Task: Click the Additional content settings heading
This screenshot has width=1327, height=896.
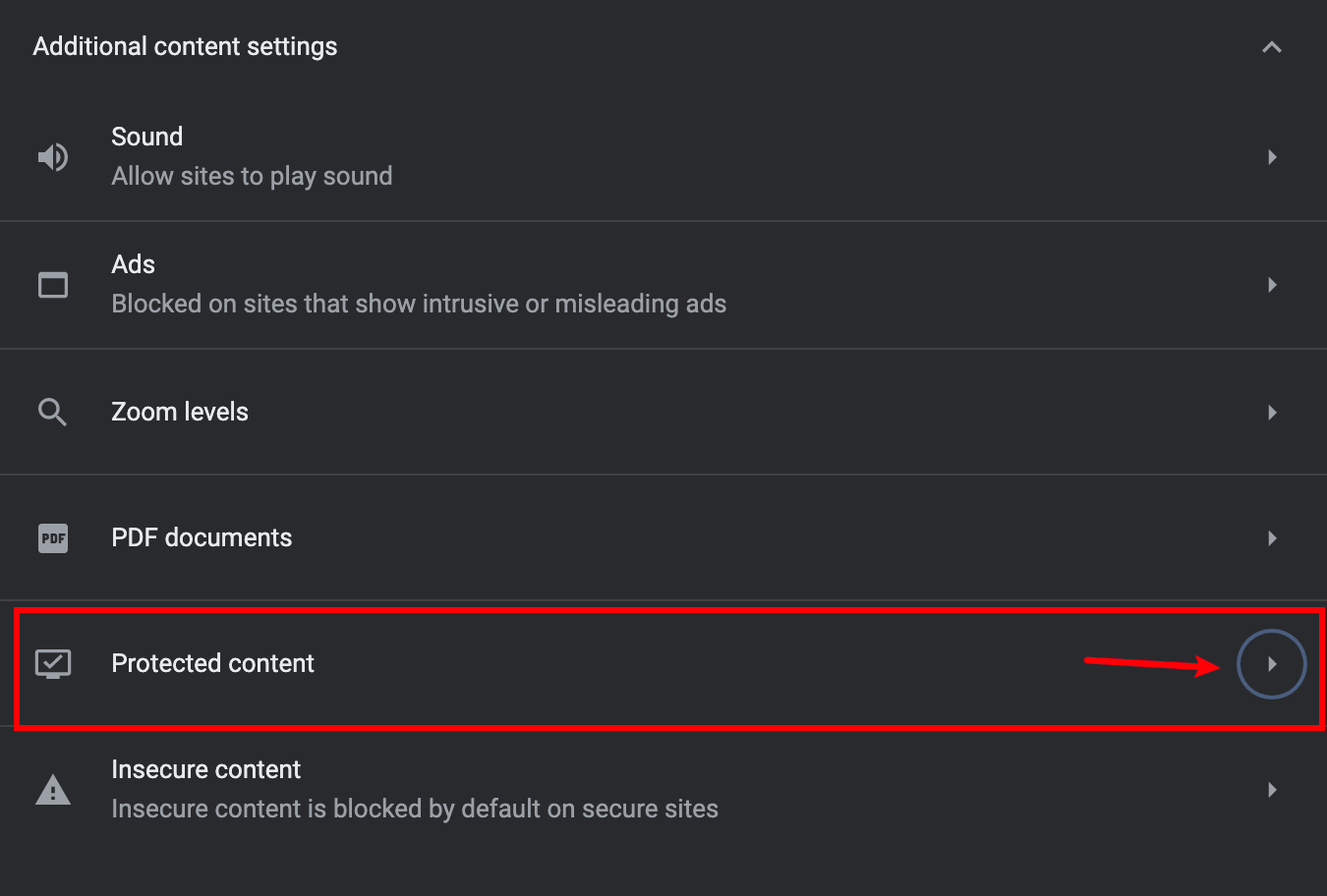Action: [x=185, y=46]
